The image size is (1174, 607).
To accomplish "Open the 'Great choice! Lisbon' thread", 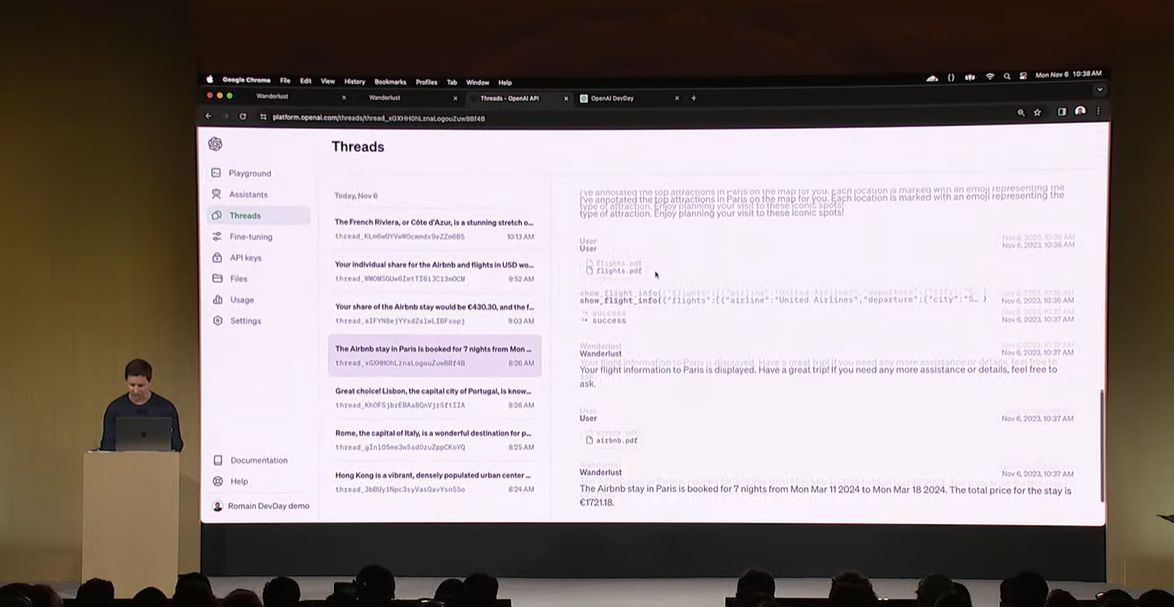I will [434, 397].
